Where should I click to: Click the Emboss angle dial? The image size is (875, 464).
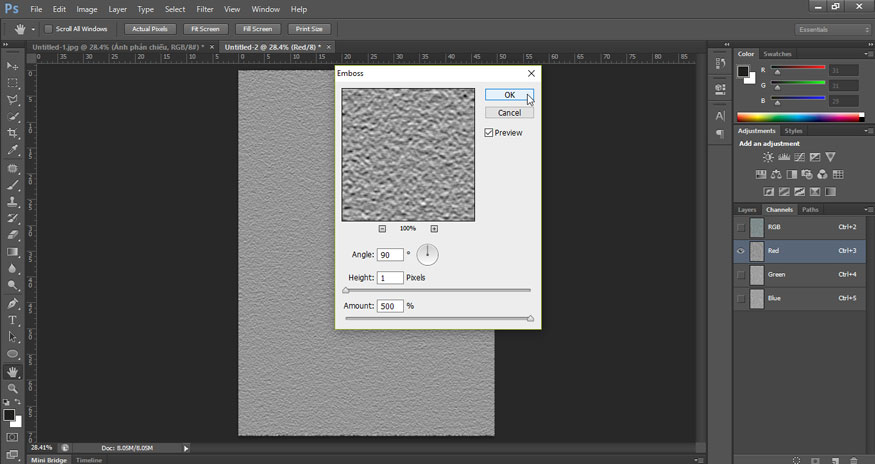(x=427, y=255)
